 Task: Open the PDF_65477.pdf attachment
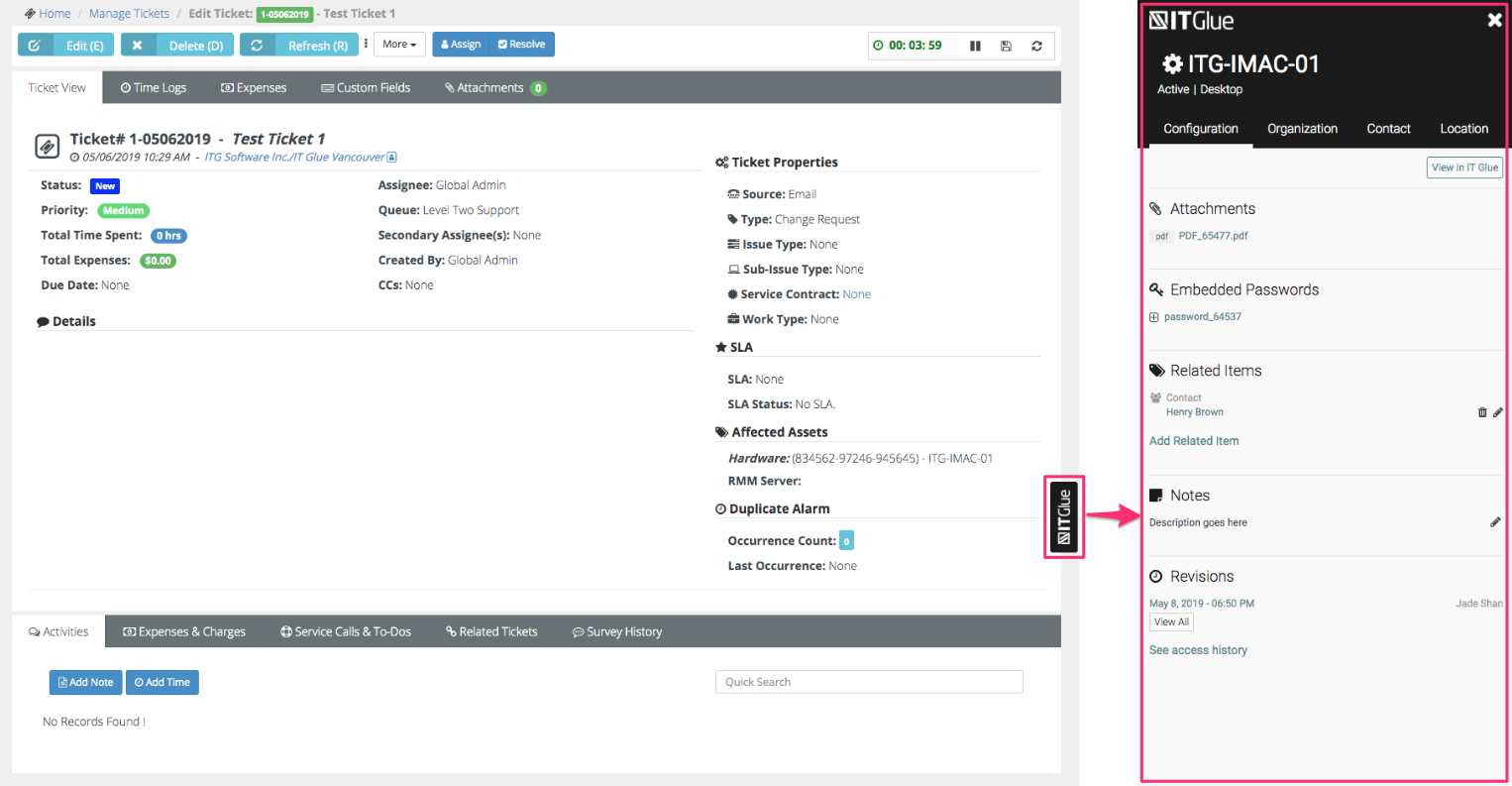[1213, 236]
